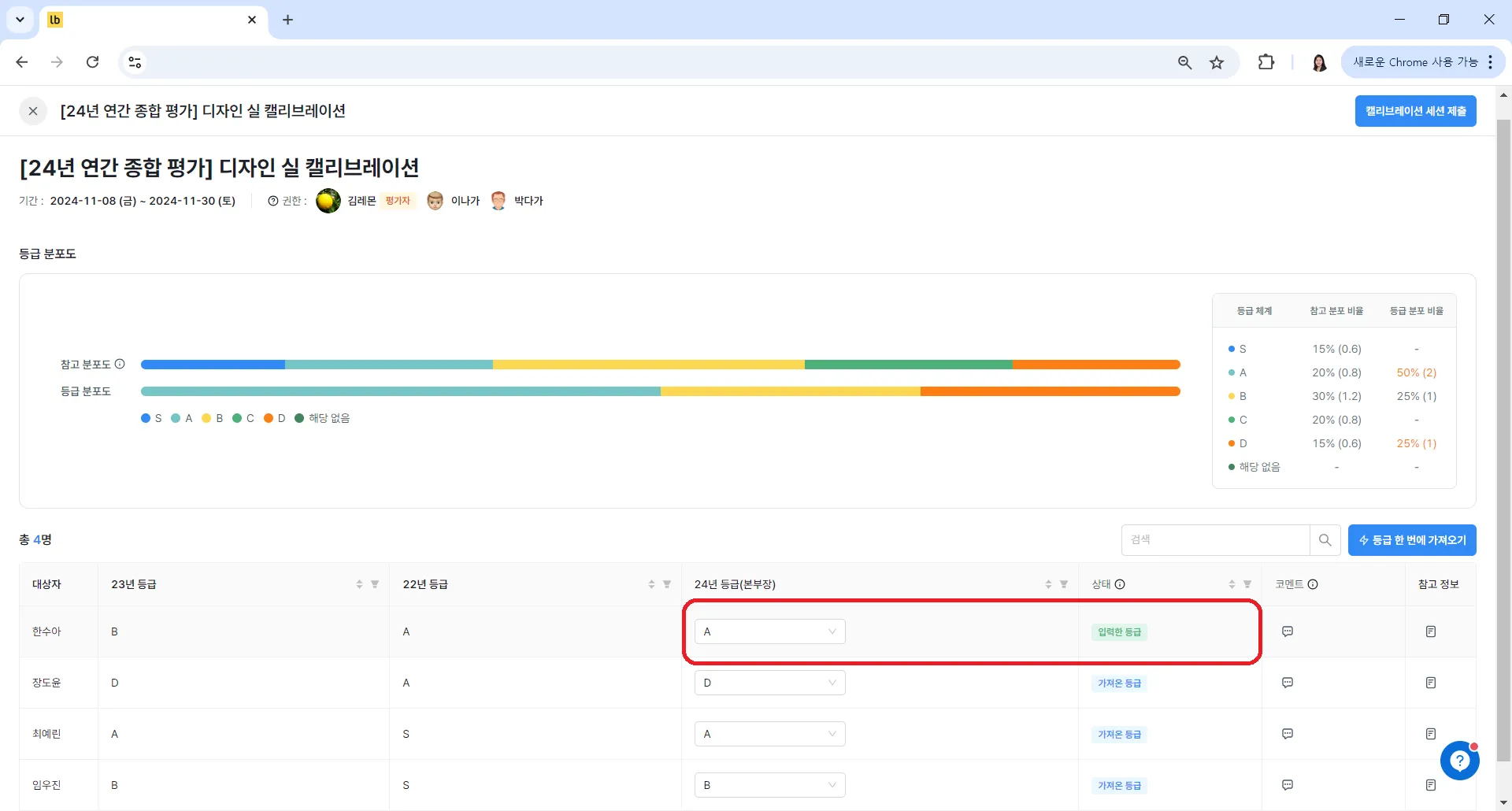Open comment icon for 임우진 row
The height and width of the screenshot is (811, 1512).
[x=1288, y=785]
